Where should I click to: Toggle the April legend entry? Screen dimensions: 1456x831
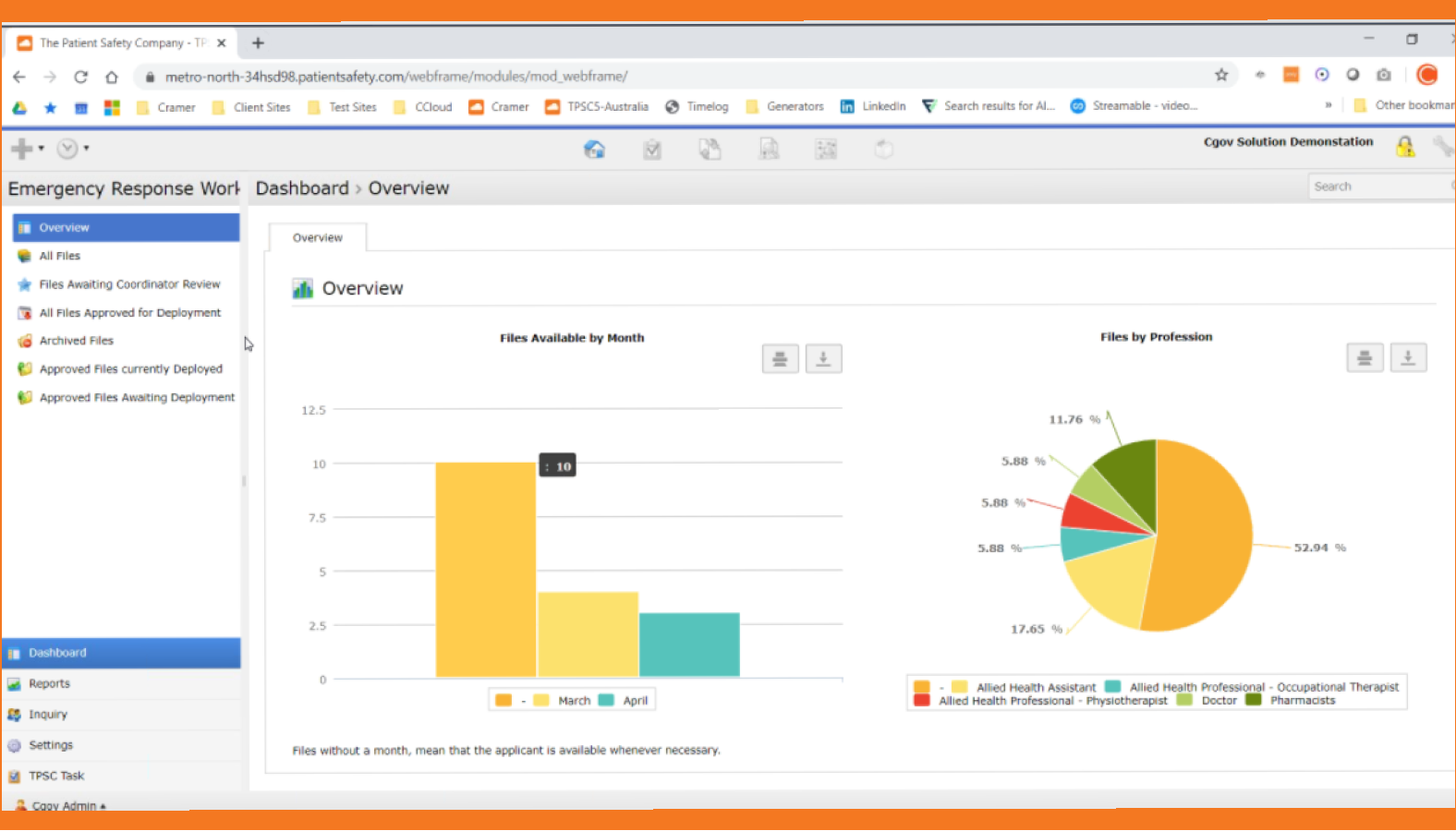click(x=624, y=701)
